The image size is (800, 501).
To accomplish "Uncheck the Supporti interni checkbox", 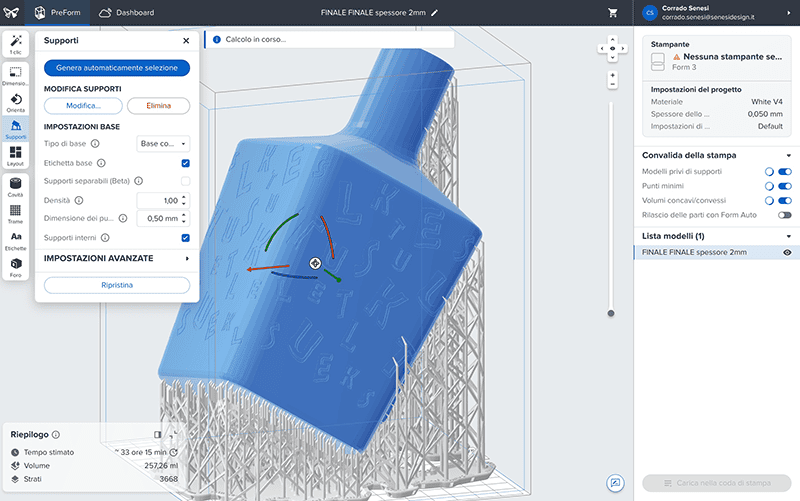I will 186,238.
